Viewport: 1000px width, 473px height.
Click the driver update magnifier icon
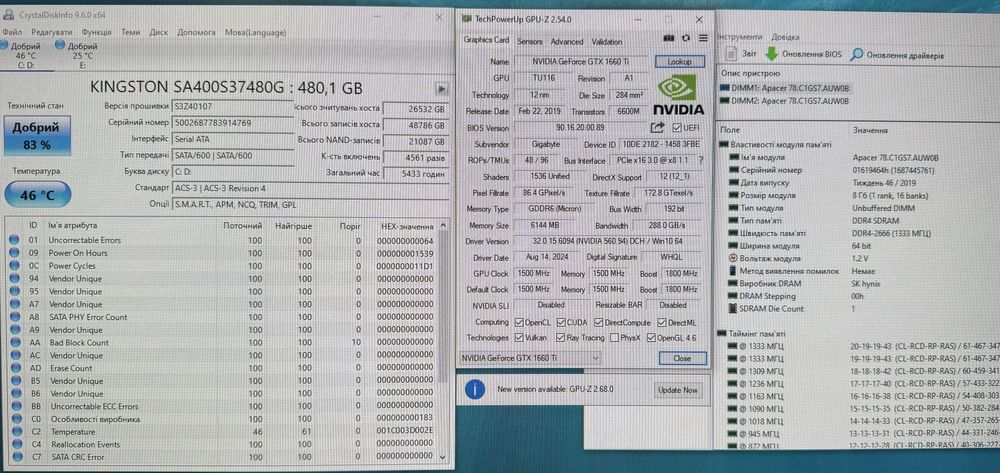pyautogui.click(x=857, y=55)
